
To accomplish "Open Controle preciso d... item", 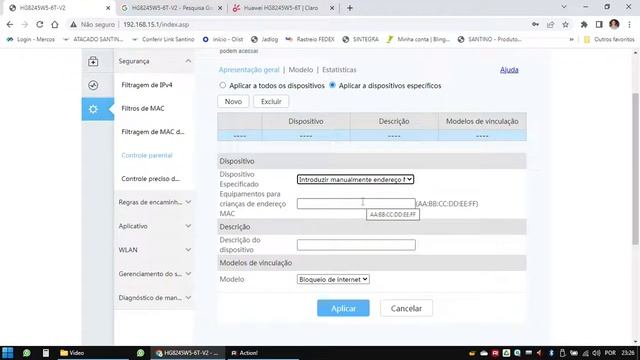I will pos(151,178).
